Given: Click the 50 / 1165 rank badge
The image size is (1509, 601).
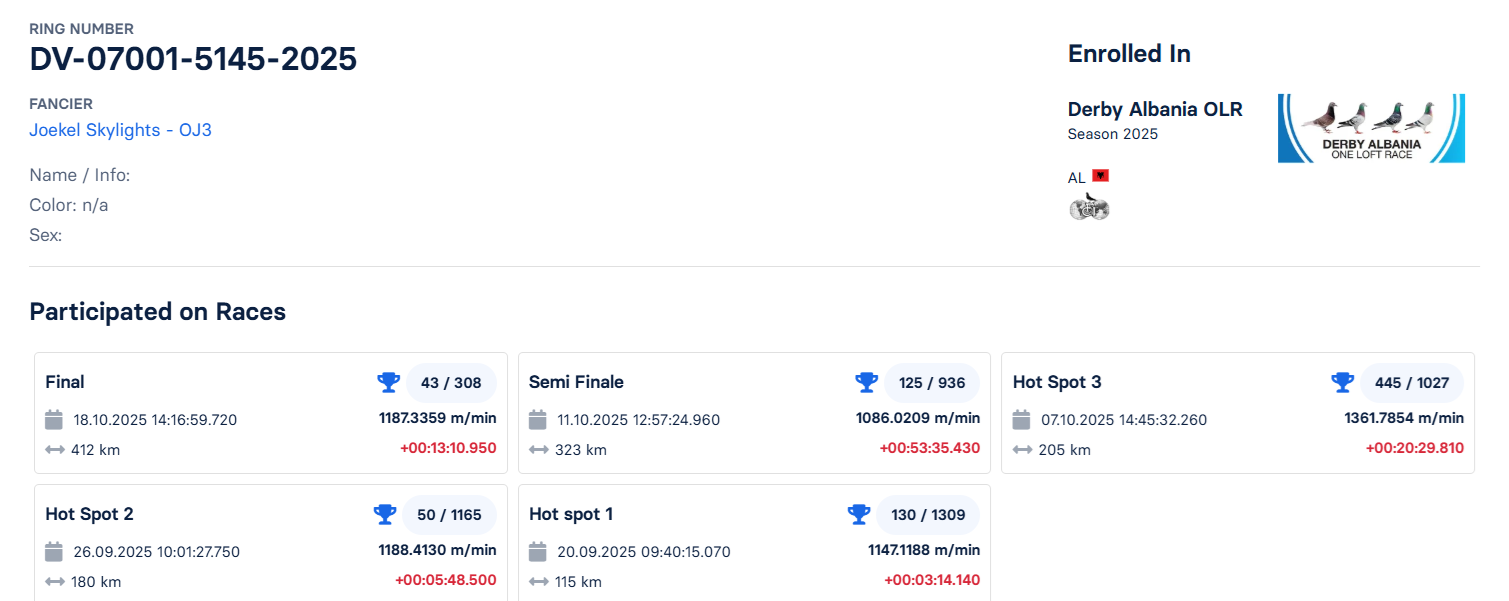Looking at the screenshot, I should tap(449, 515).
